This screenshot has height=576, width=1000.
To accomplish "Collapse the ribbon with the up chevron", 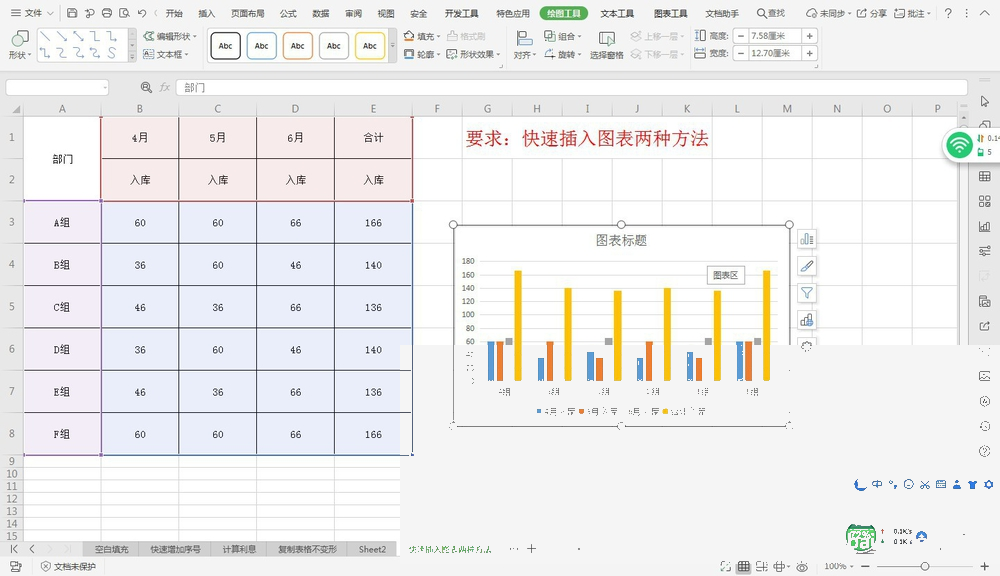I will [985, 13].
